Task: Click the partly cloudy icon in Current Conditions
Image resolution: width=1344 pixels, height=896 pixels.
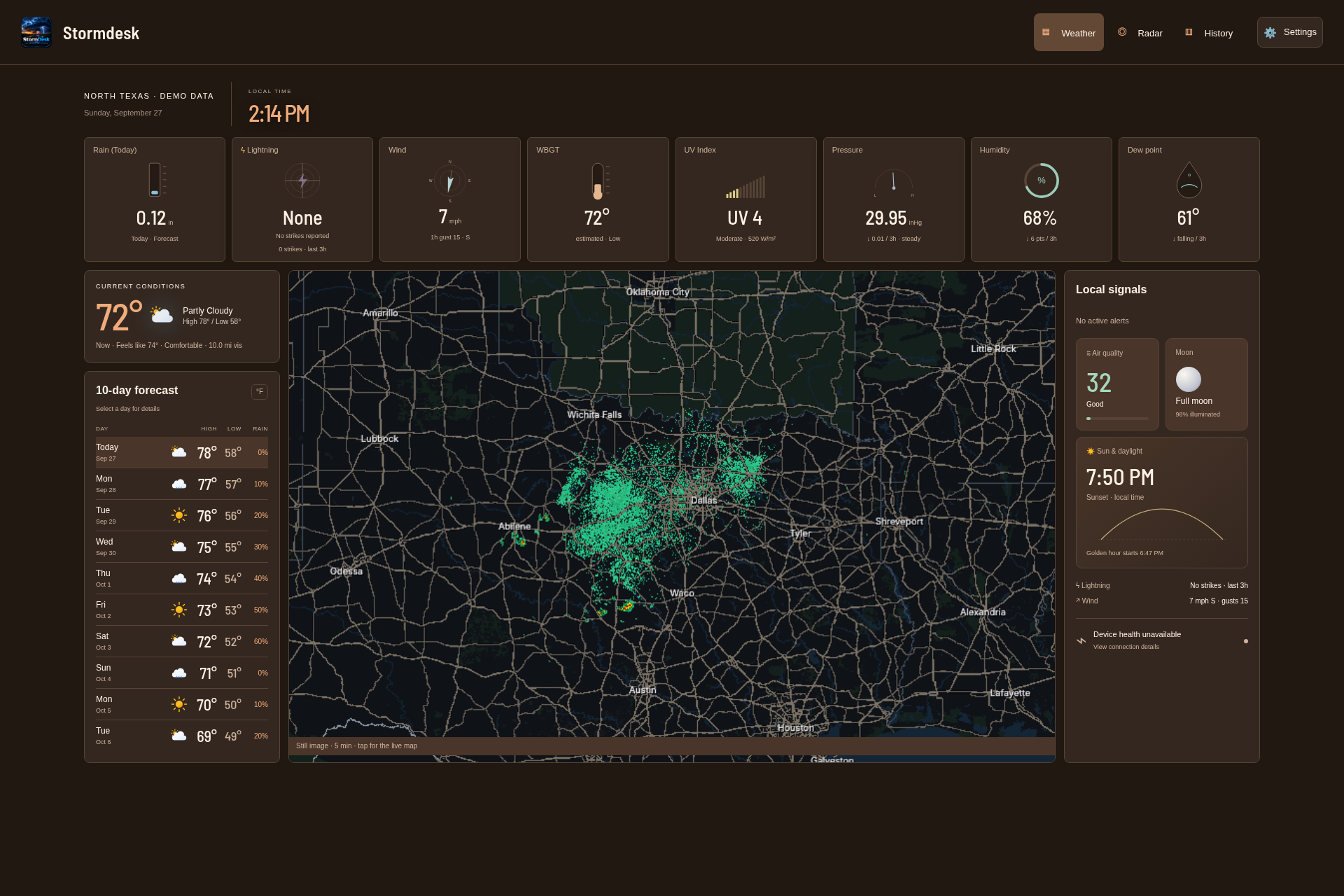Action: (x=162, y=316)
